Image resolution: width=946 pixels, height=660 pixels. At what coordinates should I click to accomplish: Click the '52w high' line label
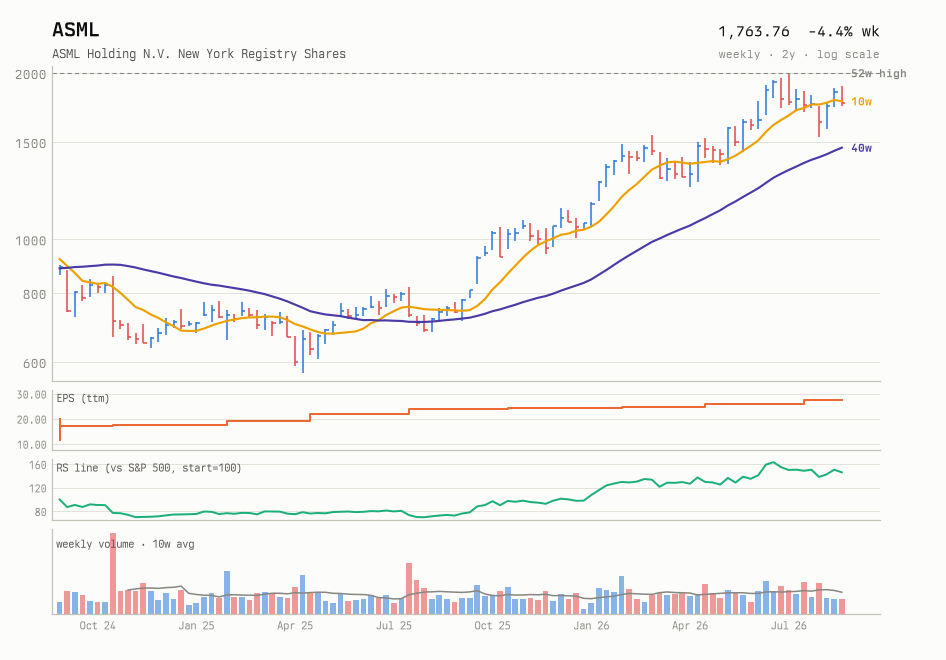pos(878,74)
